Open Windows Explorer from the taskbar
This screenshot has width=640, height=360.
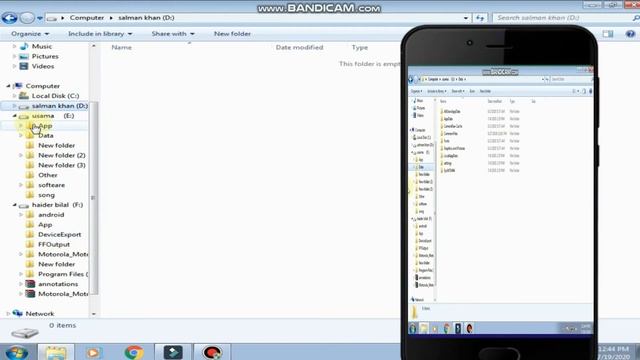pyautogui.click(x=56, y=352)
